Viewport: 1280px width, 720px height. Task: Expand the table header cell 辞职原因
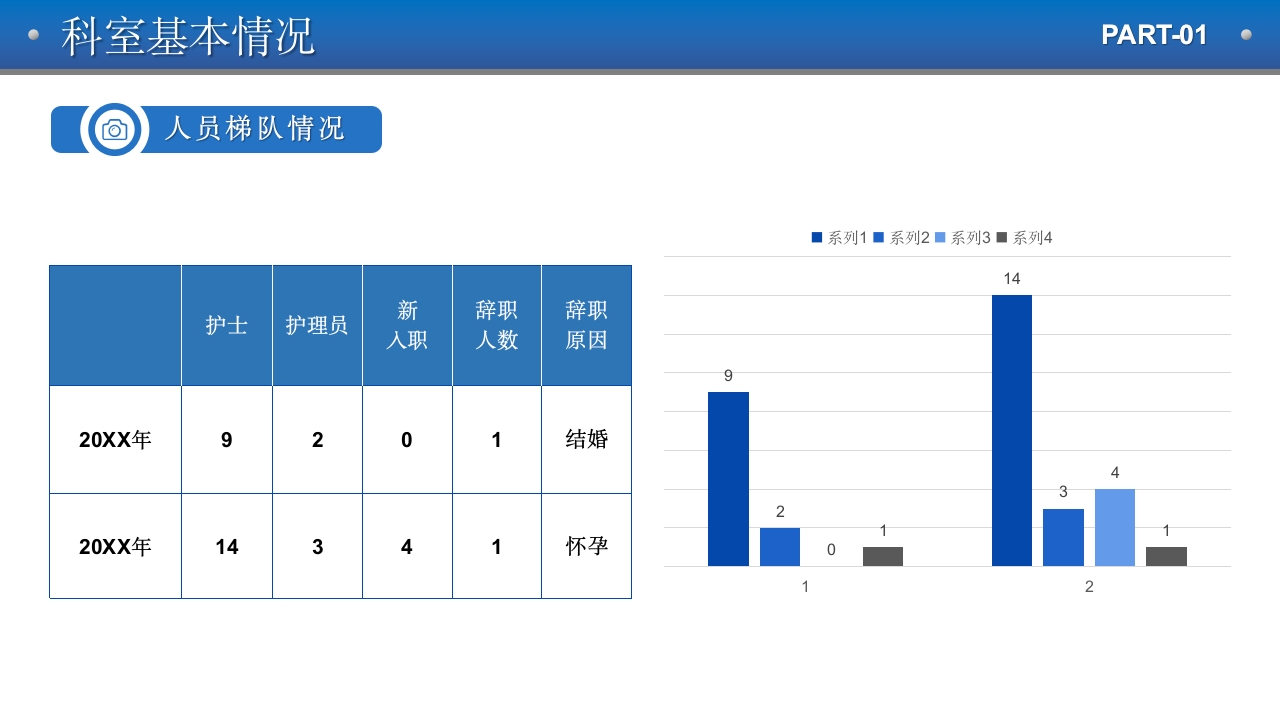586,324
